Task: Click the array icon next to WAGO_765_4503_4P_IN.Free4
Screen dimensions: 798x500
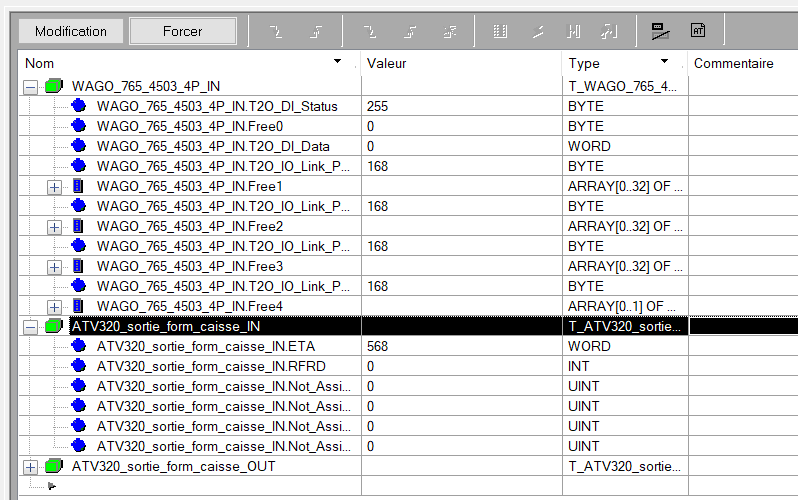Action: pos(79,306)
